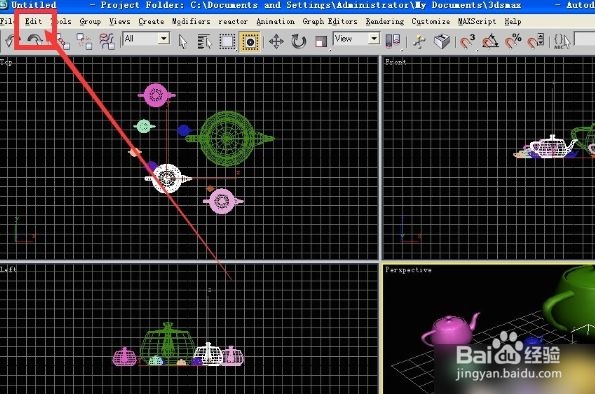The image size is (595, 394).
Task: Select the blue teapot in Top view
Action: pos(184,131)
